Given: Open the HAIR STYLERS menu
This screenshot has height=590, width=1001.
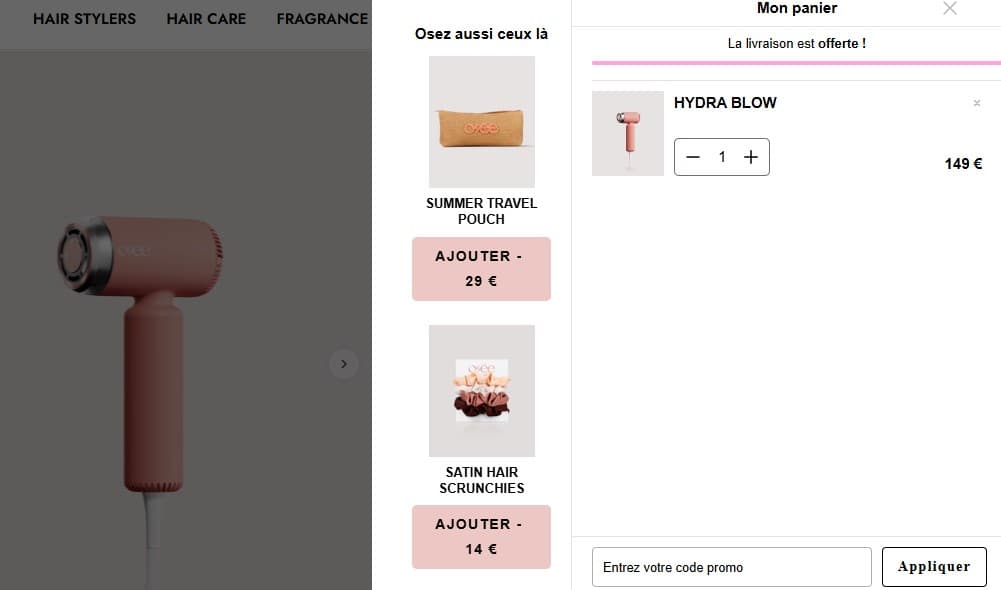Looking at the screenshot, I should coord(85,18).
